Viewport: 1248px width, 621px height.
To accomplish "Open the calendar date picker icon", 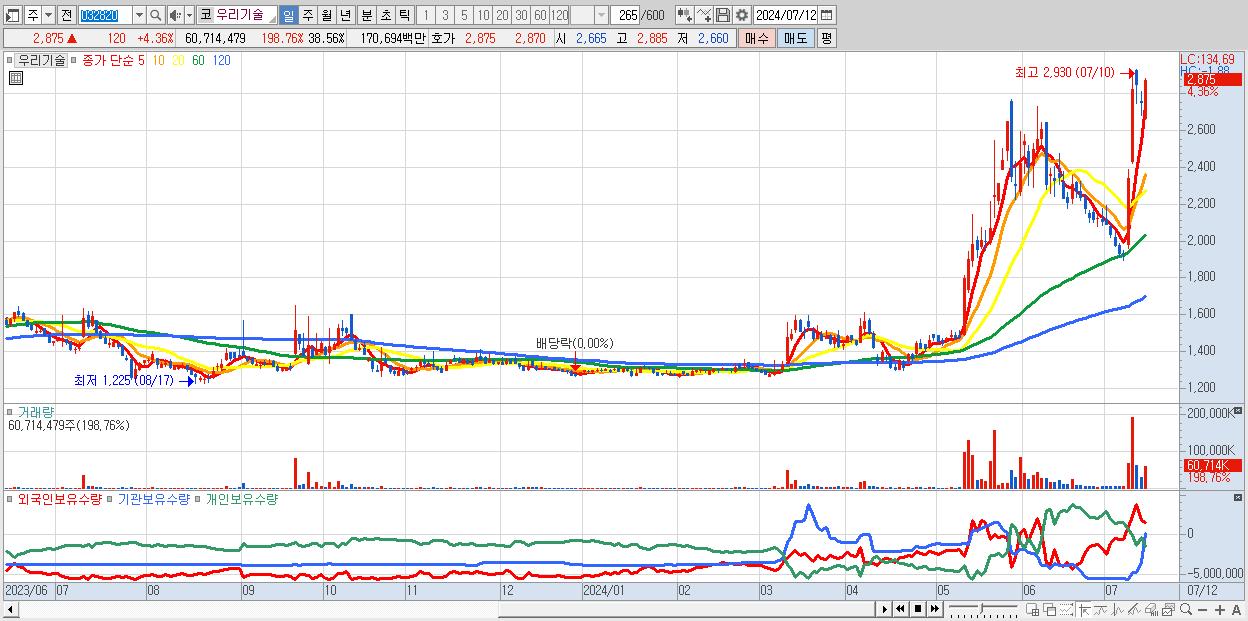I will click(x=827, y=15).
